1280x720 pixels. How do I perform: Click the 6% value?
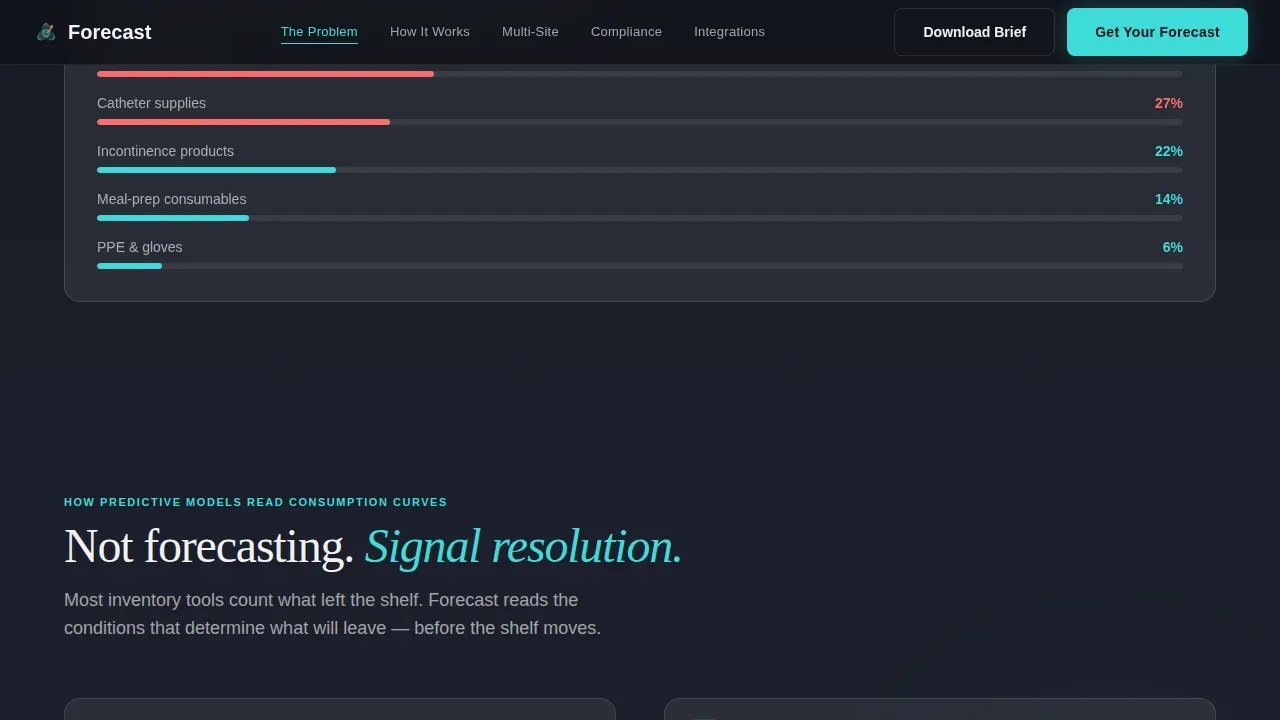pyautogui.click(x=1172, y=247)
